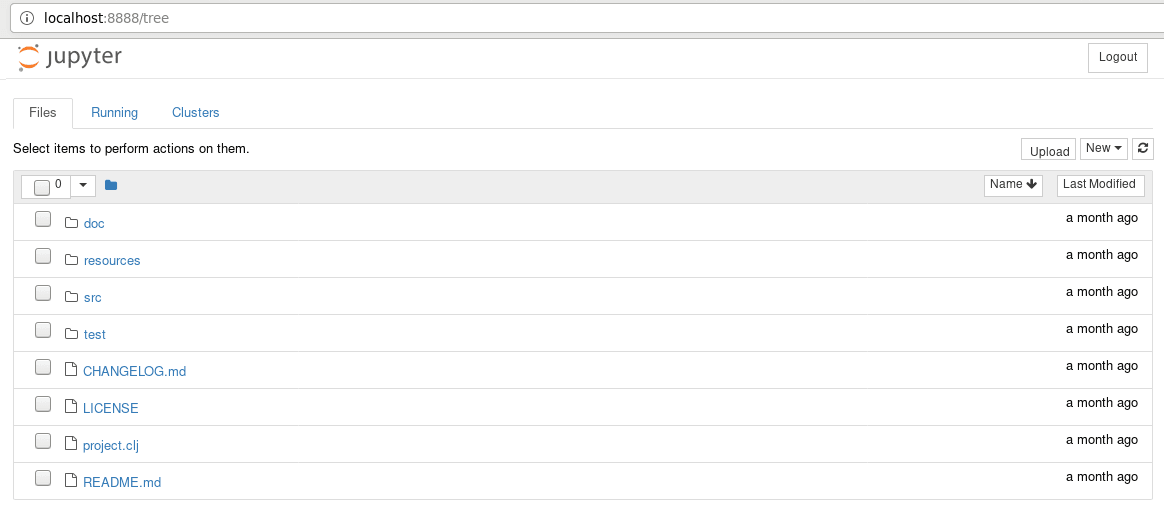Tick the LICENSE file checkbox
1164x515 pixels.
pyautogui.click(x=43, y=404)
